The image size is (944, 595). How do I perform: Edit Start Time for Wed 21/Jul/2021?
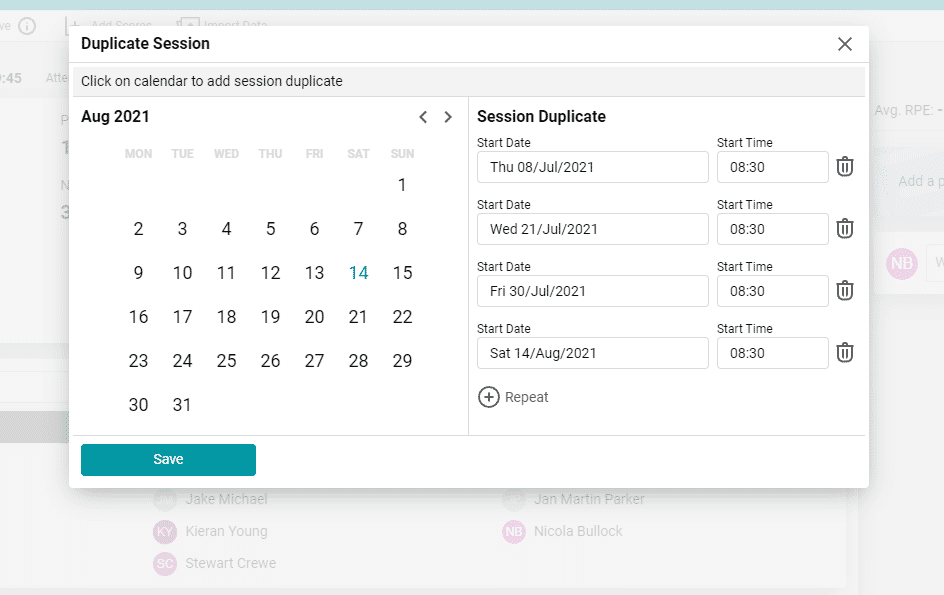coord(772,229)
